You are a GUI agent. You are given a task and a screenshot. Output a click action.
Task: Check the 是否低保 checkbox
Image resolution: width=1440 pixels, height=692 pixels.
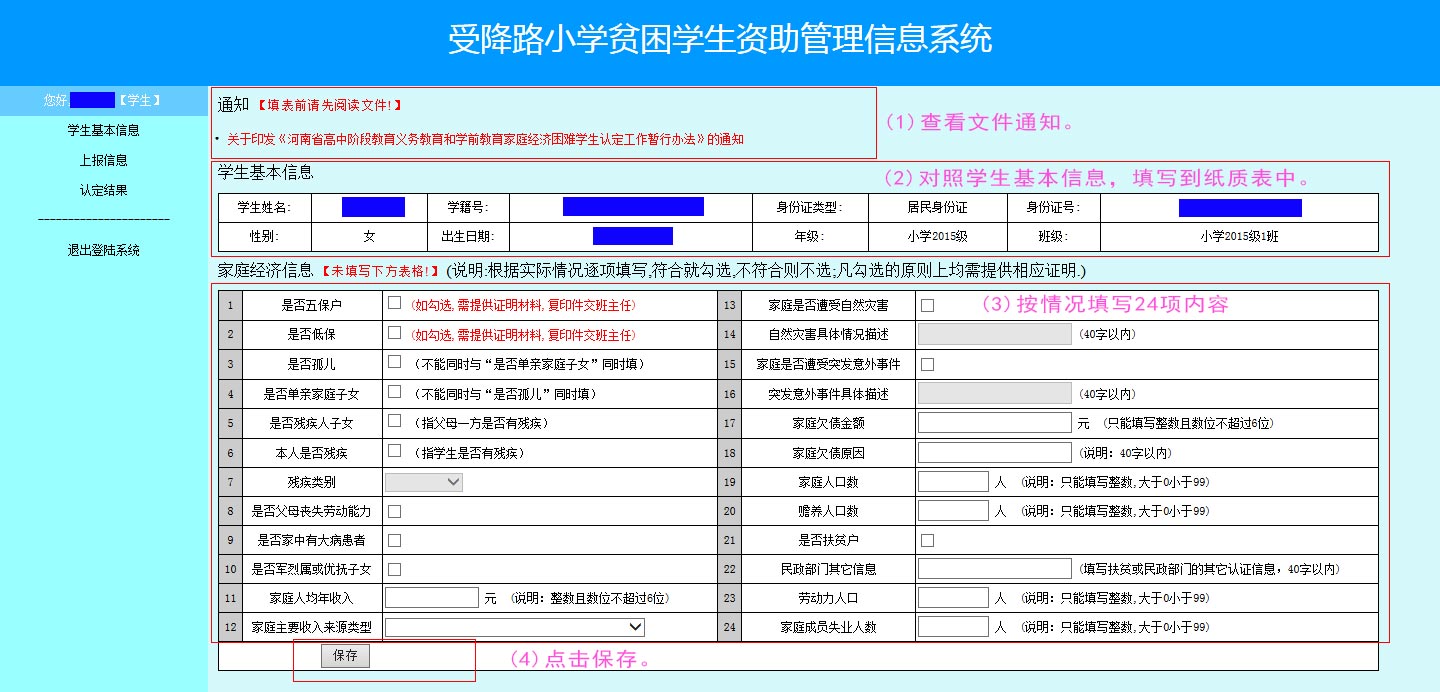click(395, 333)
